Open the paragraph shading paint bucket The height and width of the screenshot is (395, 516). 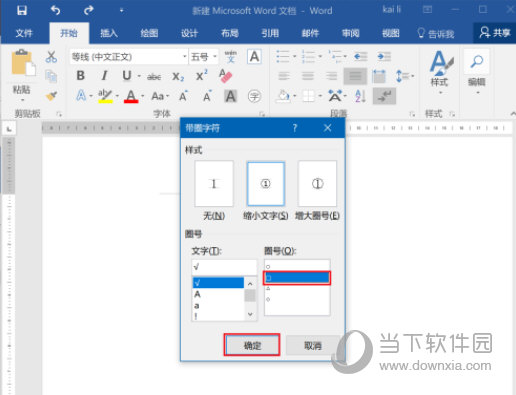tap(284, 96)
